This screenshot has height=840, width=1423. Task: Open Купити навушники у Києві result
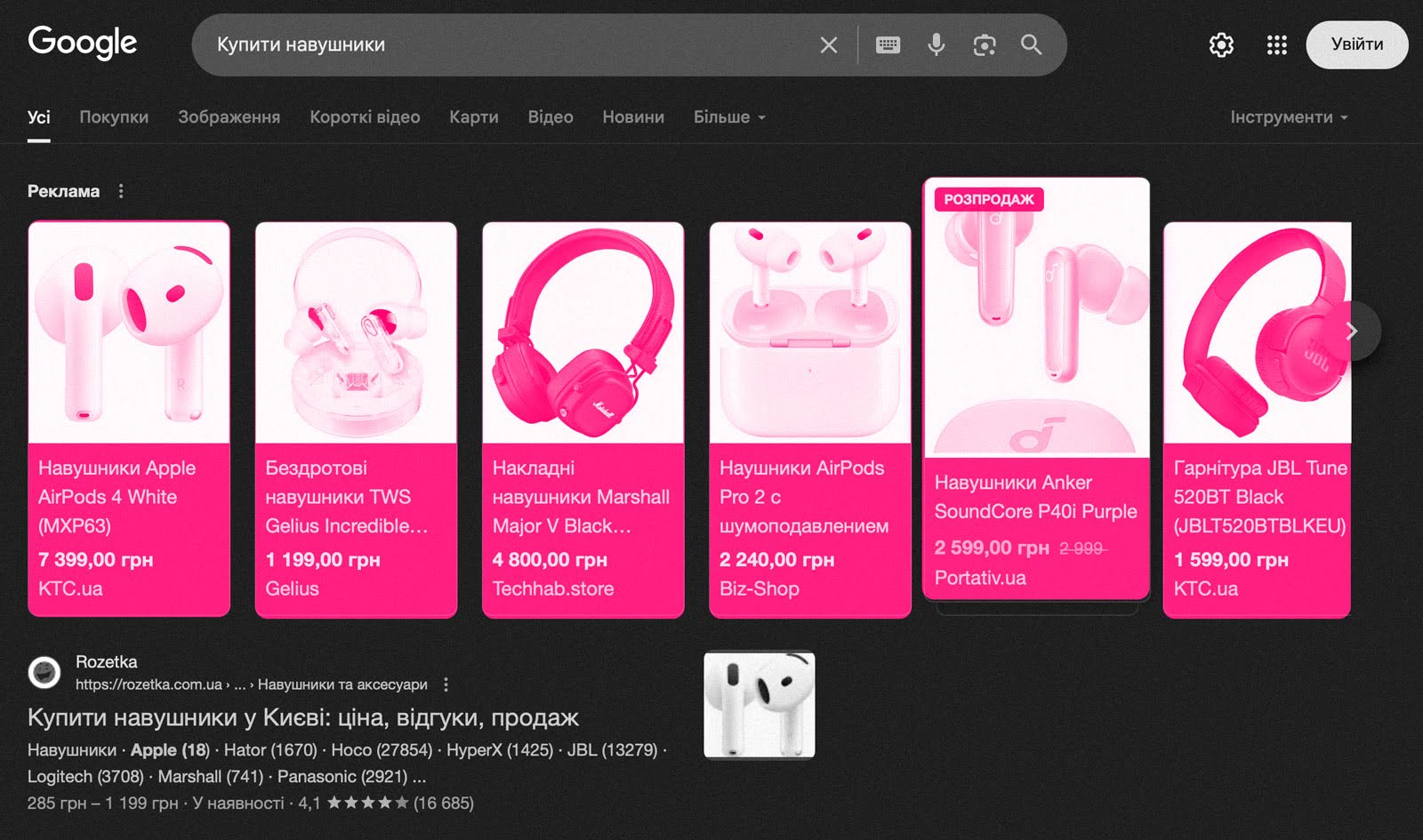click(303, 717)
